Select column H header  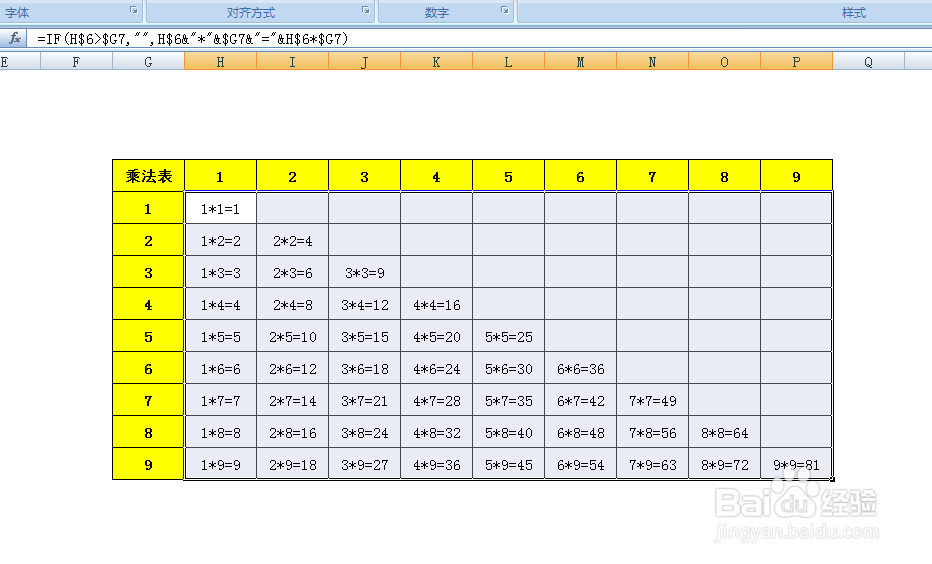point(221,62)
